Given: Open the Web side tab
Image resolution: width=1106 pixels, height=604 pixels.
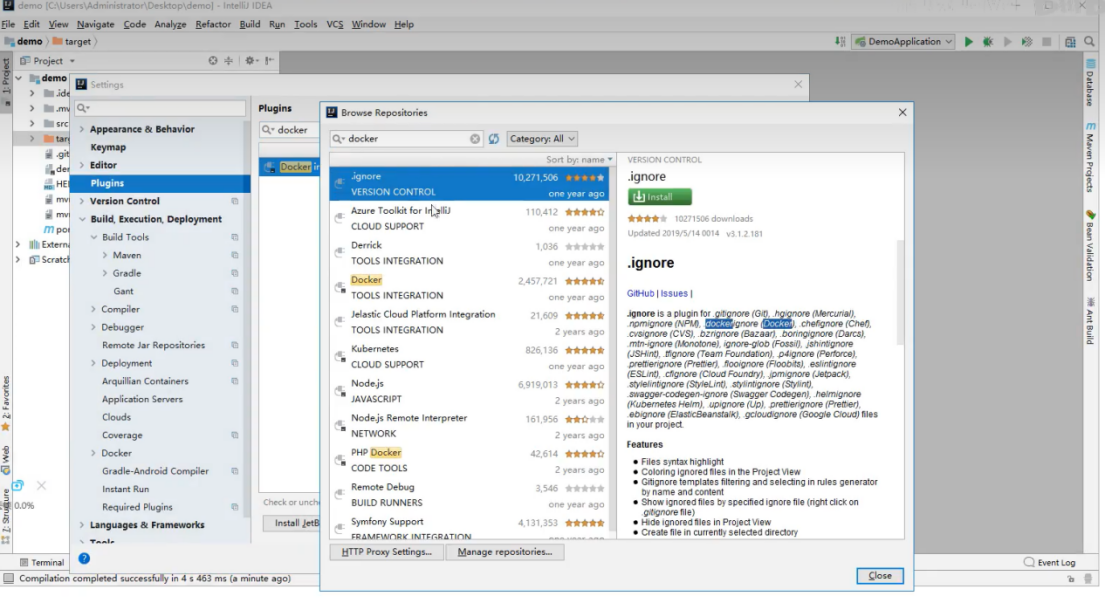Looking at the screenshot, I should point(6,459).
